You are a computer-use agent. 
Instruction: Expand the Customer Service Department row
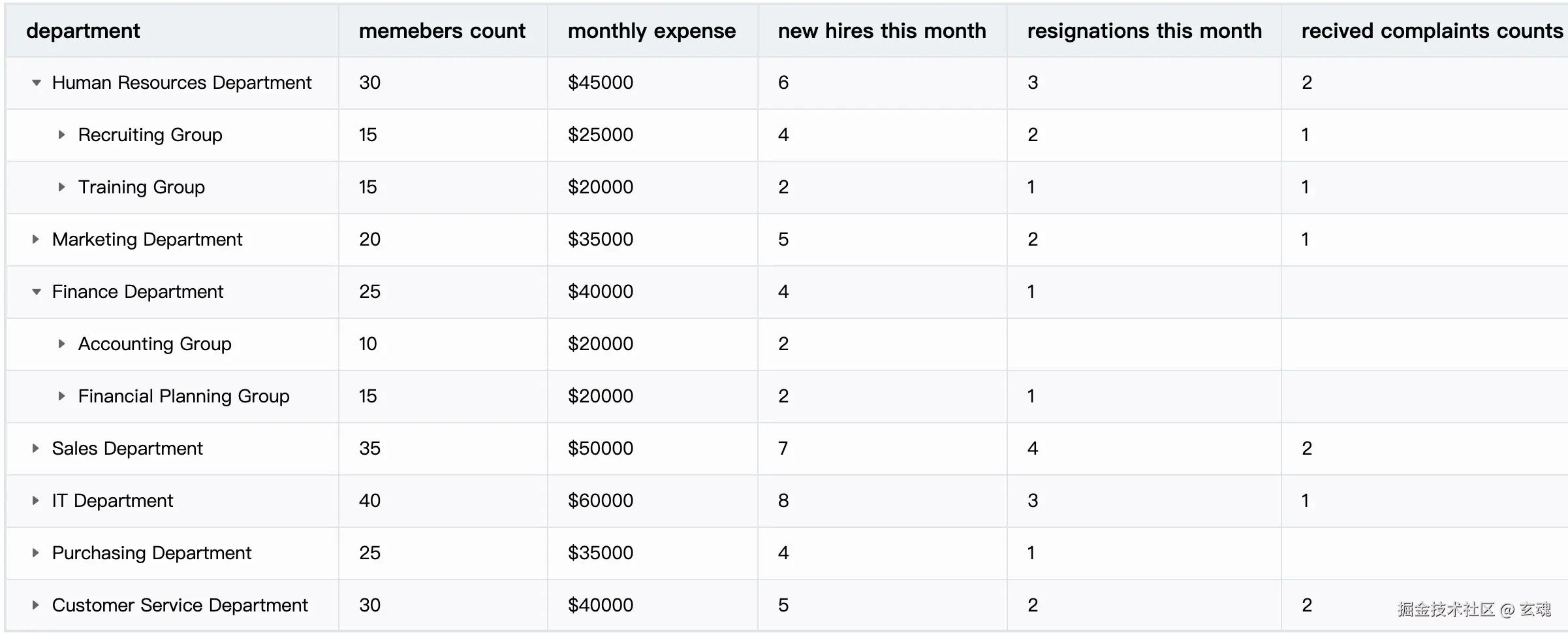[x=36, y=606]
